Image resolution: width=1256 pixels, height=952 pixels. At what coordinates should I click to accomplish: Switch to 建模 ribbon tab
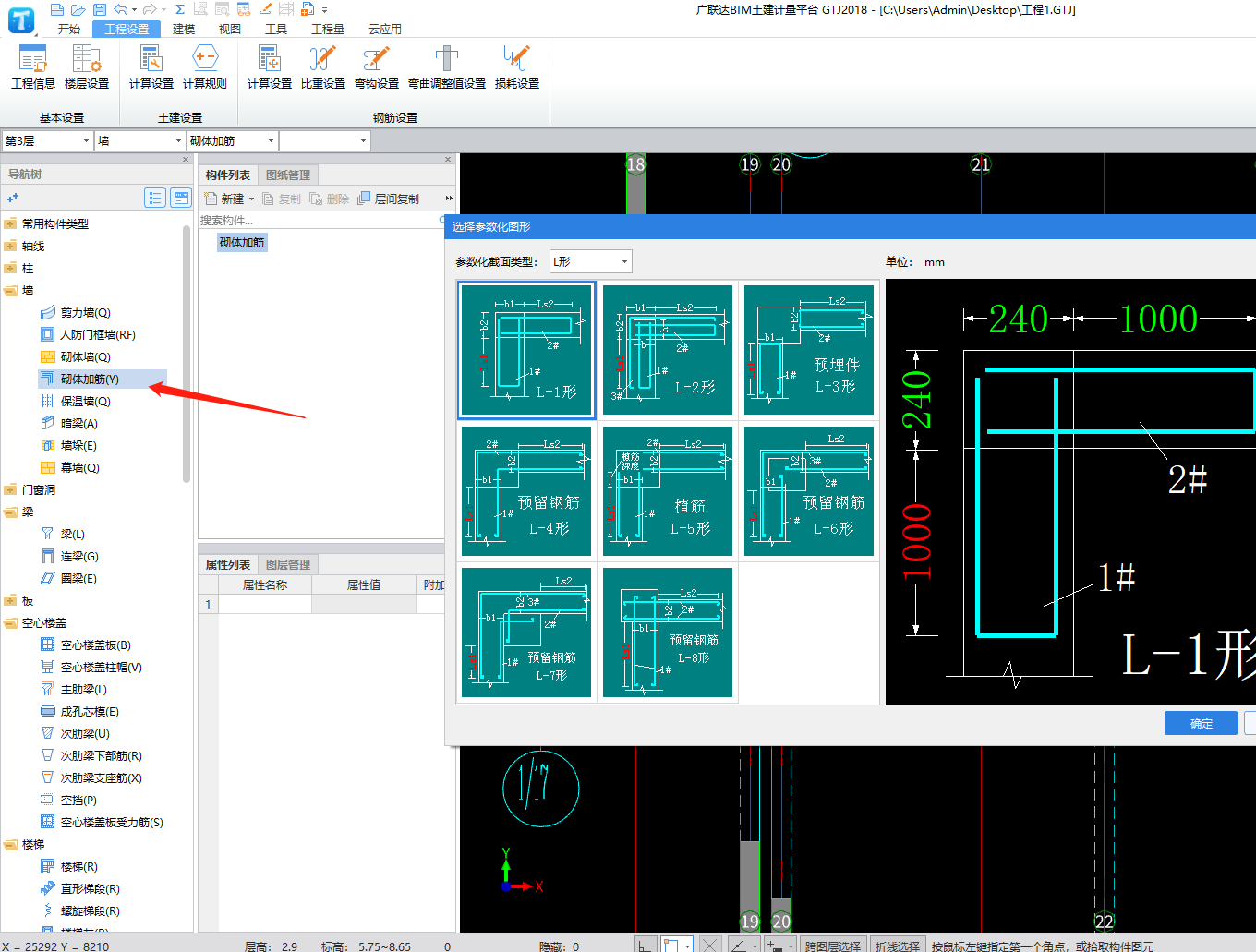click(x=185, y=29)
